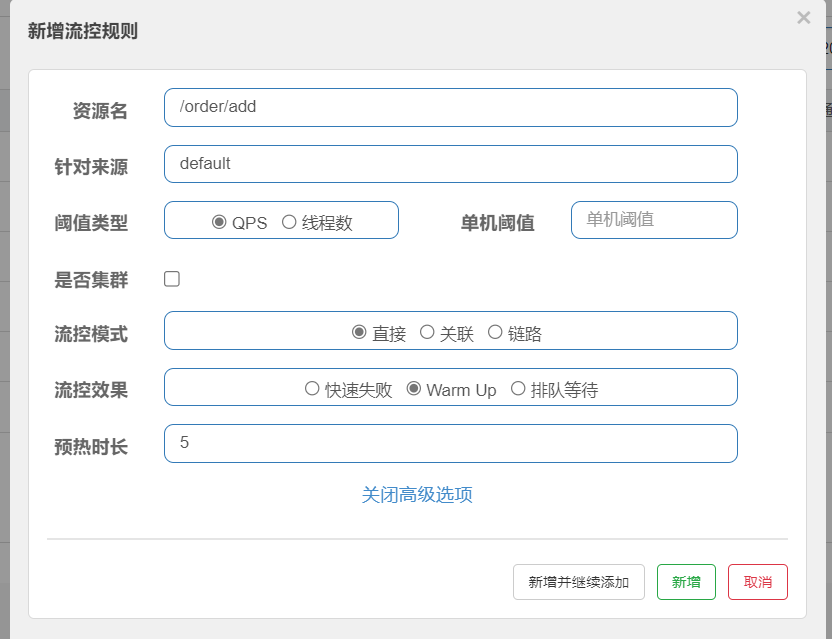Screen dimensions: 832x639
Task: Choose 关联 flow control mode
Action: tap(427, 332)
